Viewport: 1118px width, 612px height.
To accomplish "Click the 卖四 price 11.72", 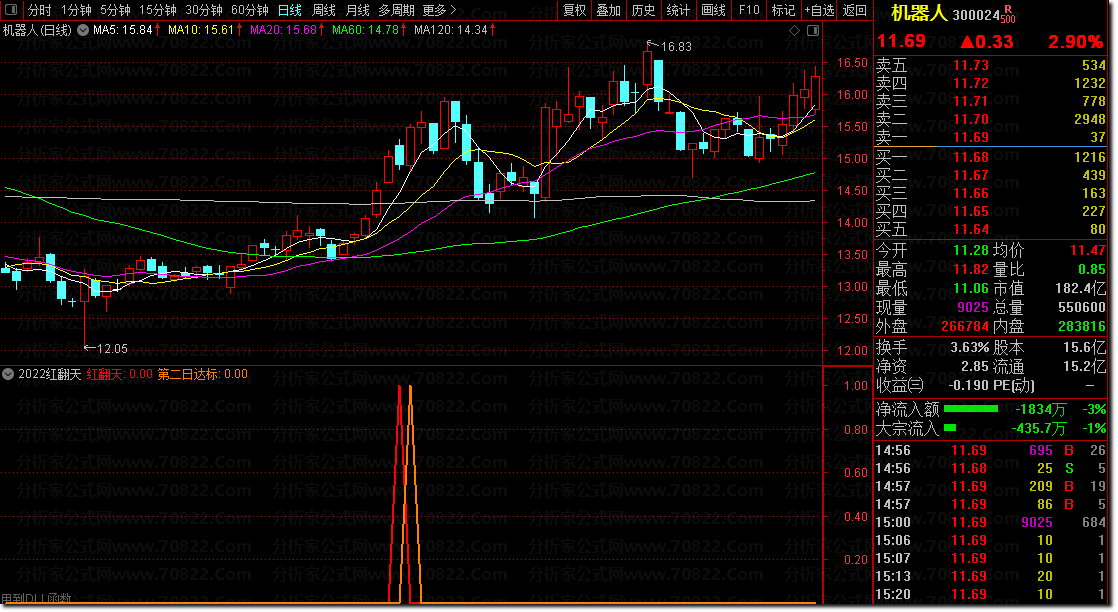I will [x=971, y=83].
